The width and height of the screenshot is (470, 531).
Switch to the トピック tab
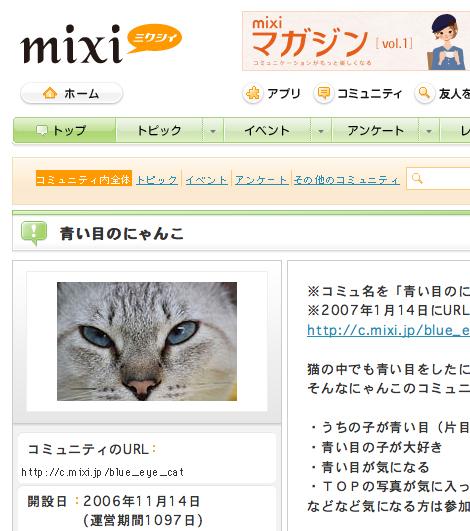click(x=159, y=131)
